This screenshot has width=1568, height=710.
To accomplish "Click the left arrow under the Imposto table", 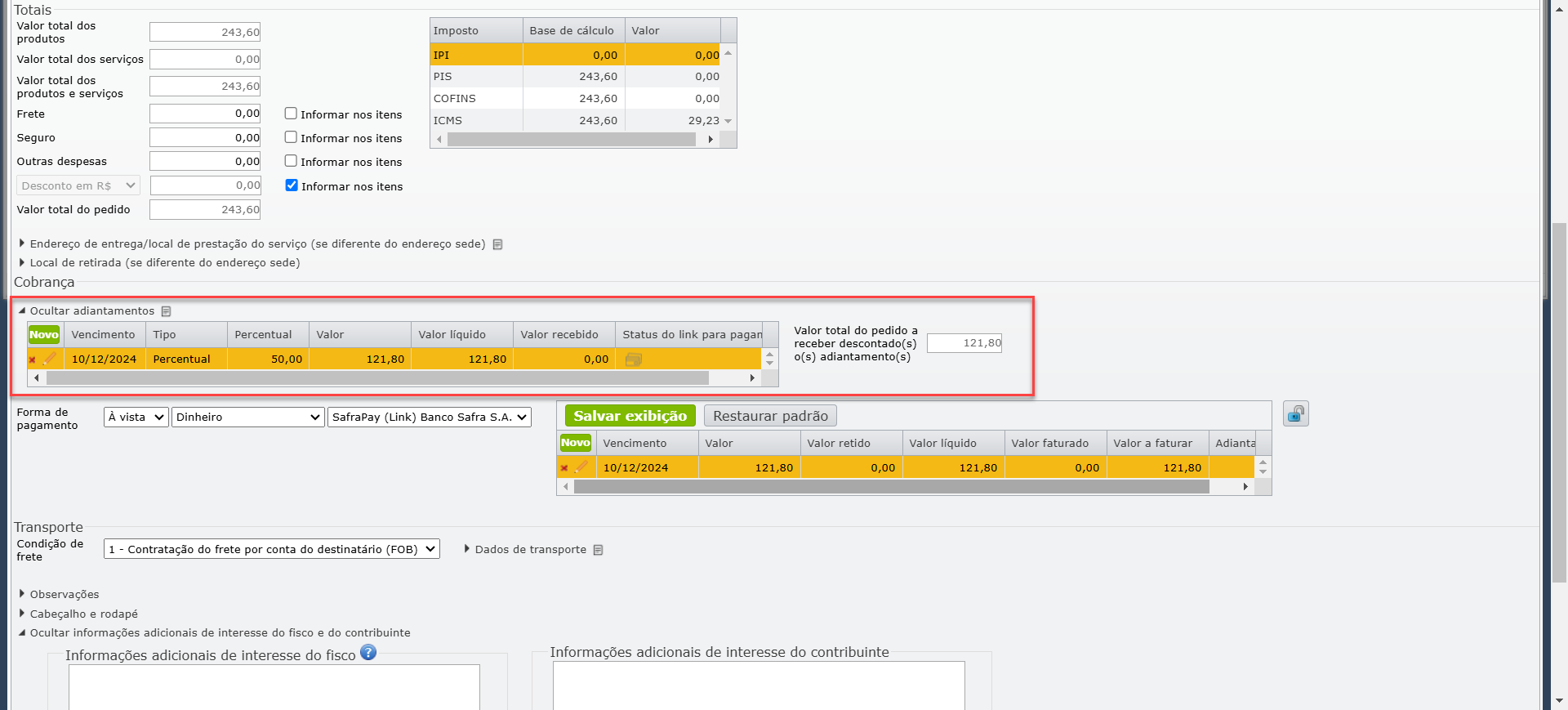I will (x=439, y=140).
